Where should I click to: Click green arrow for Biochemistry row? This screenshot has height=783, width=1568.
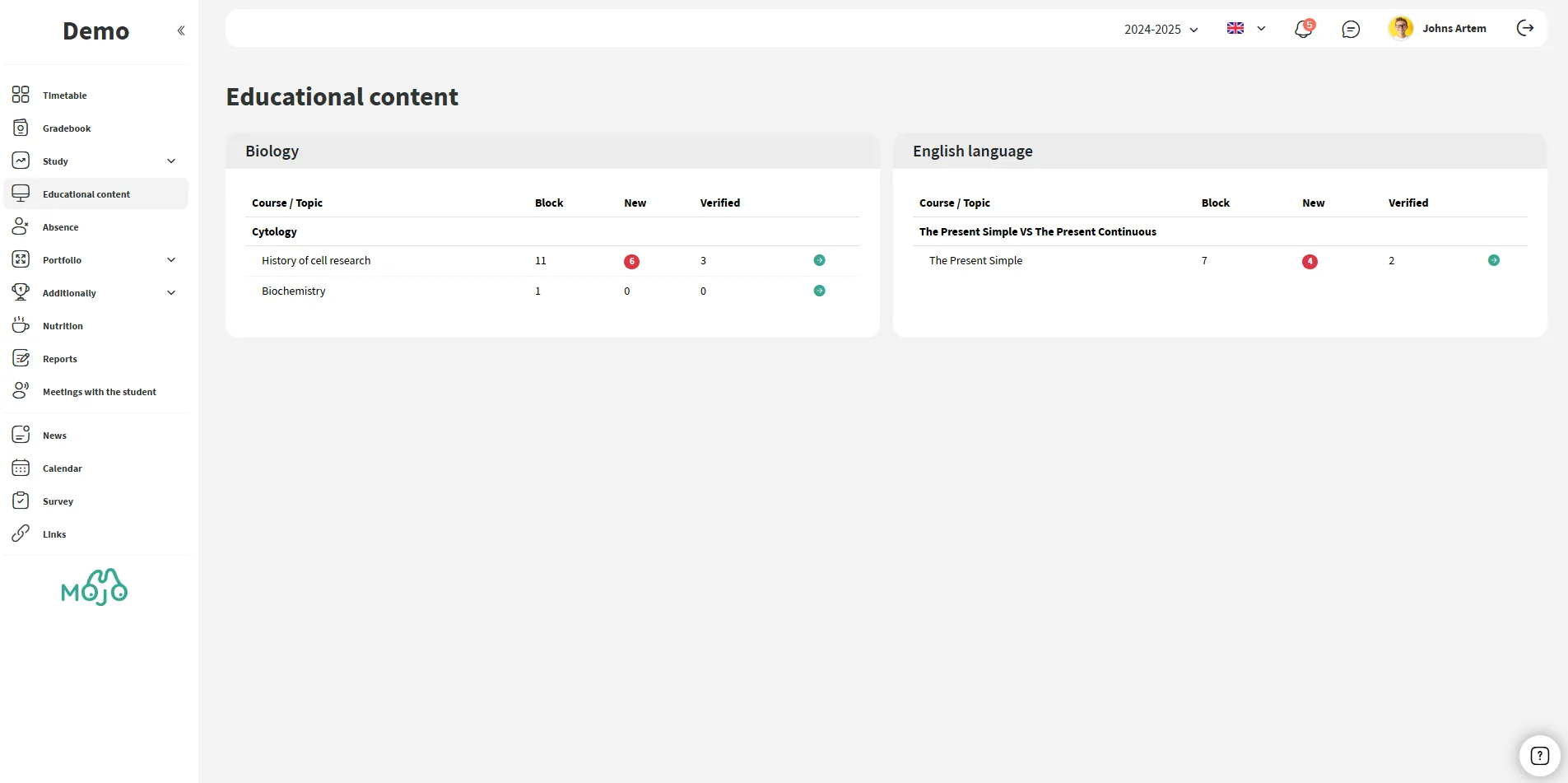(819, 291)
